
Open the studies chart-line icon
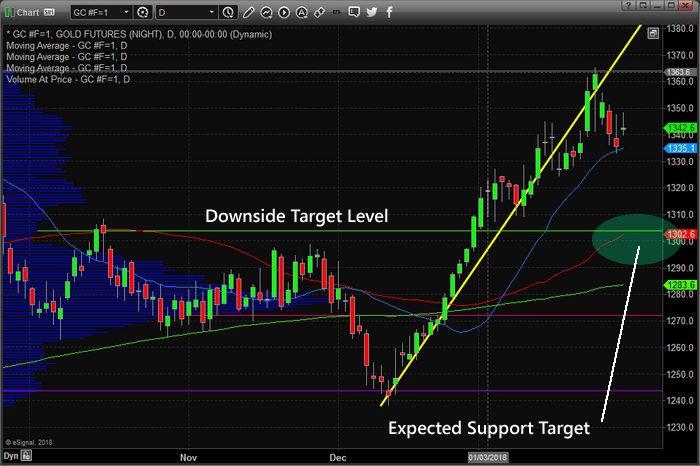(267, 12)
